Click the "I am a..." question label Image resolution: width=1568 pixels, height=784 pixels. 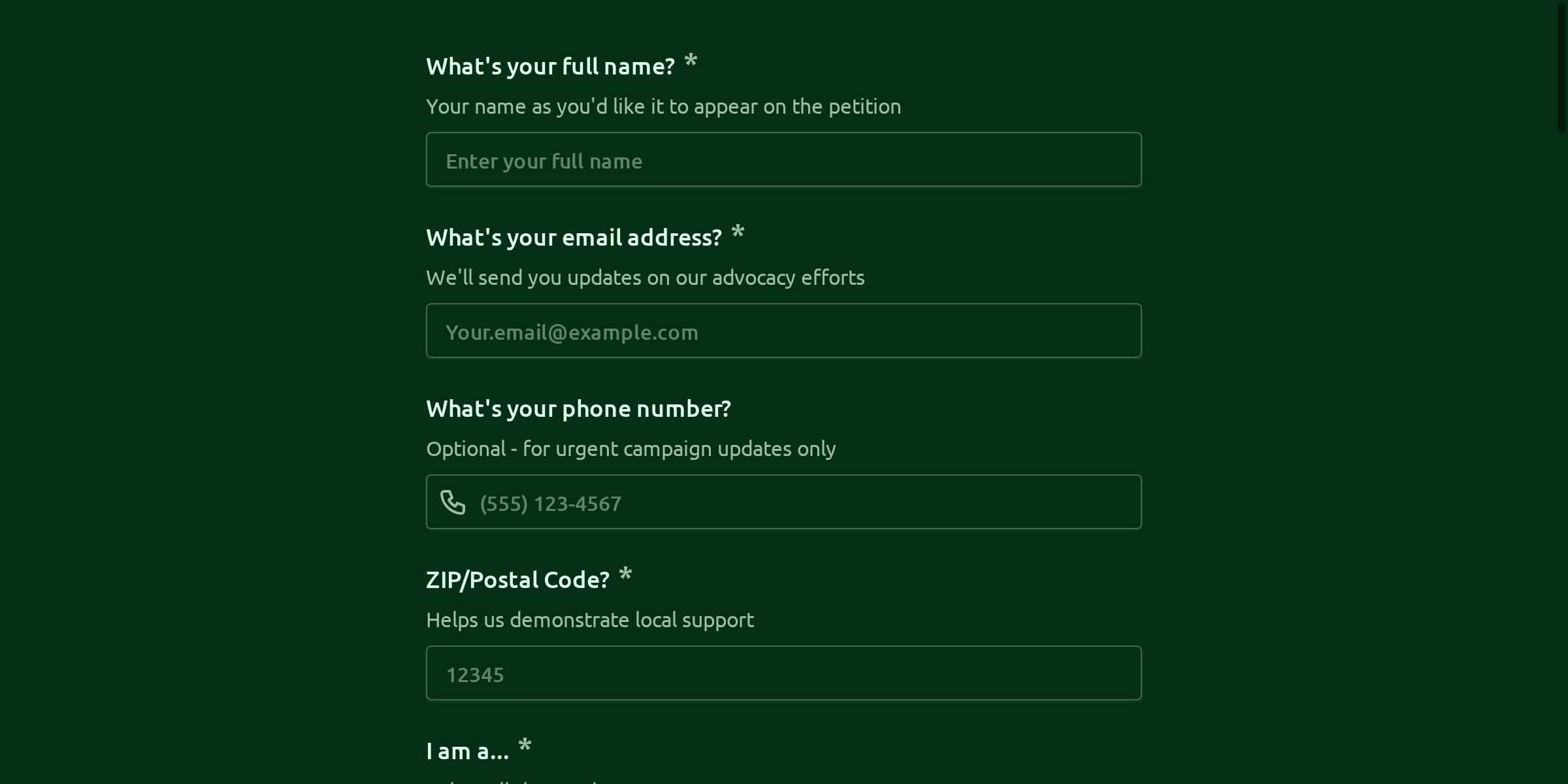(x=467, y=751)
